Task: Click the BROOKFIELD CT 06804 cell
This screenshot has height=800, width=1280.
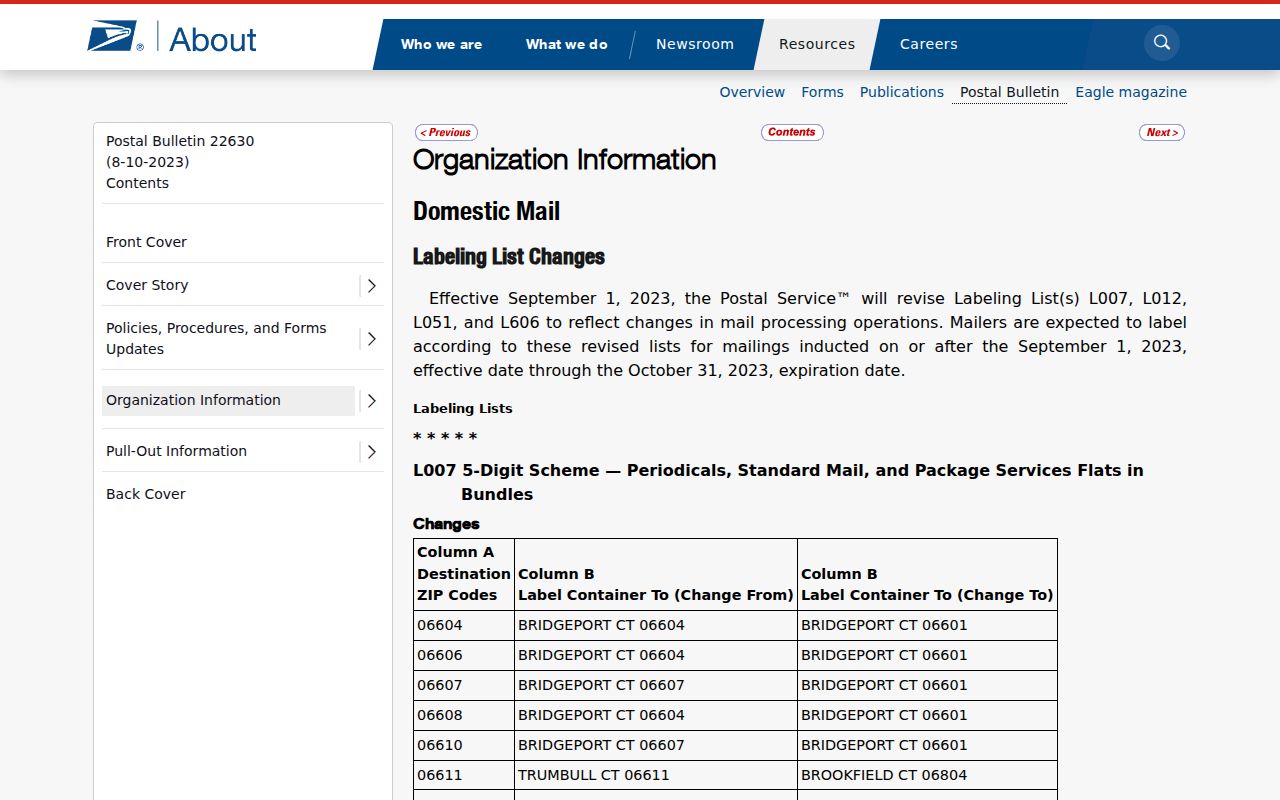Action: [x=927, y=776]
